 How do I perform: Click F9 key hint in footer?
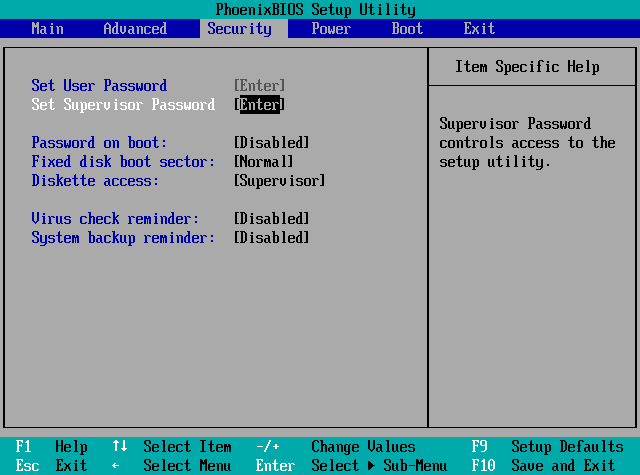click(x=479, y=446)
